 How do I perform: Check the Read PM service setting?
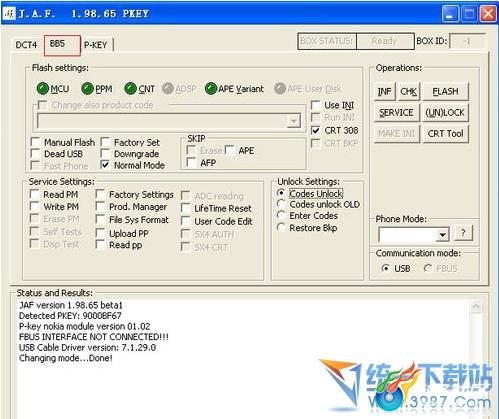(35, 194)
